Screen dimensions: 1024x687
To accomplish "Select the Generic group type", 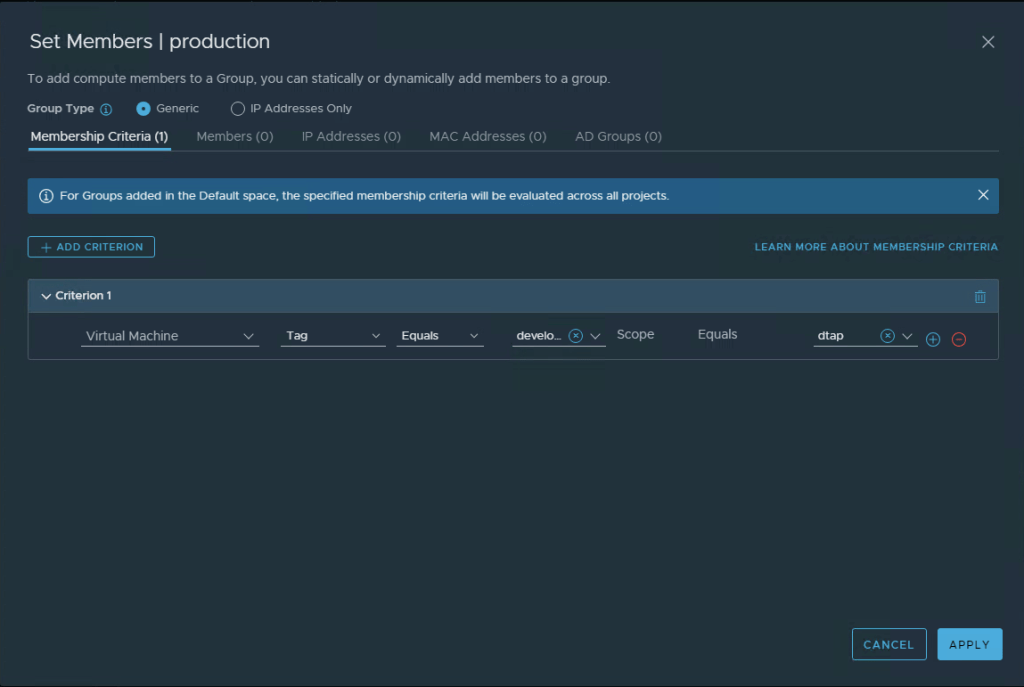I will pyautogui.click(x=144, y=108).
